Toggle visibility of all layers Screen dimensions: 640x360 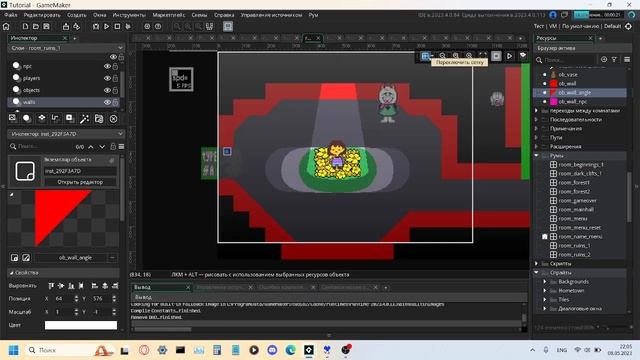pos(113,57)
